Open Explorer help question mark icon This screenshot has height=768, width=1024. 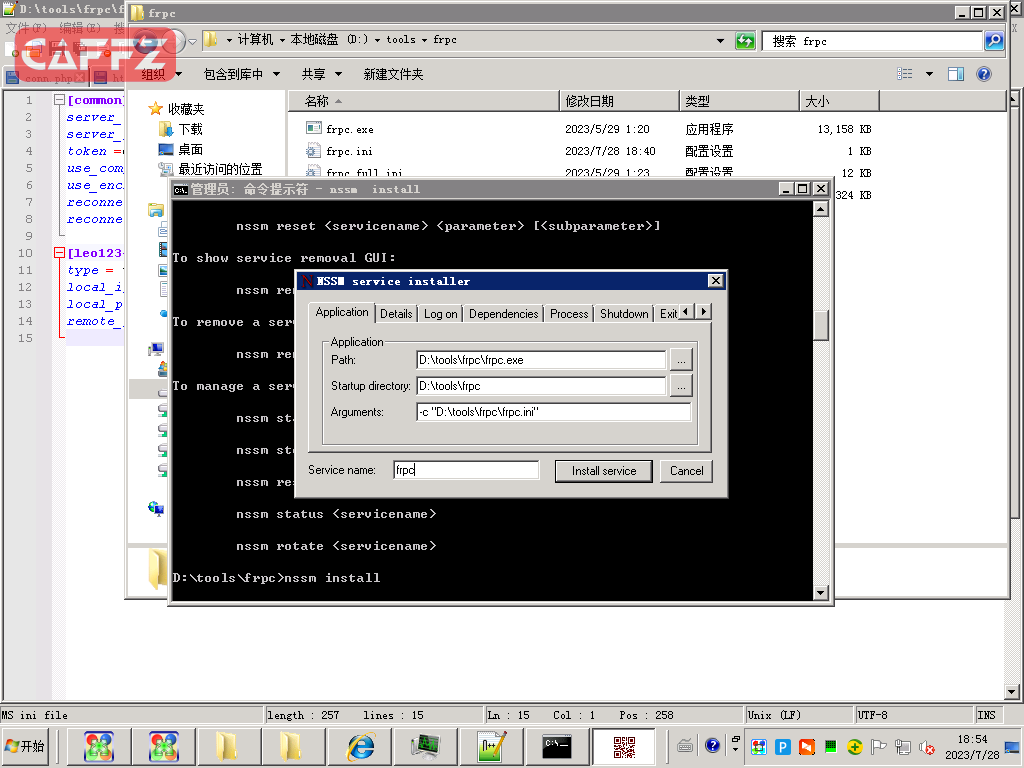pos(984,74)
